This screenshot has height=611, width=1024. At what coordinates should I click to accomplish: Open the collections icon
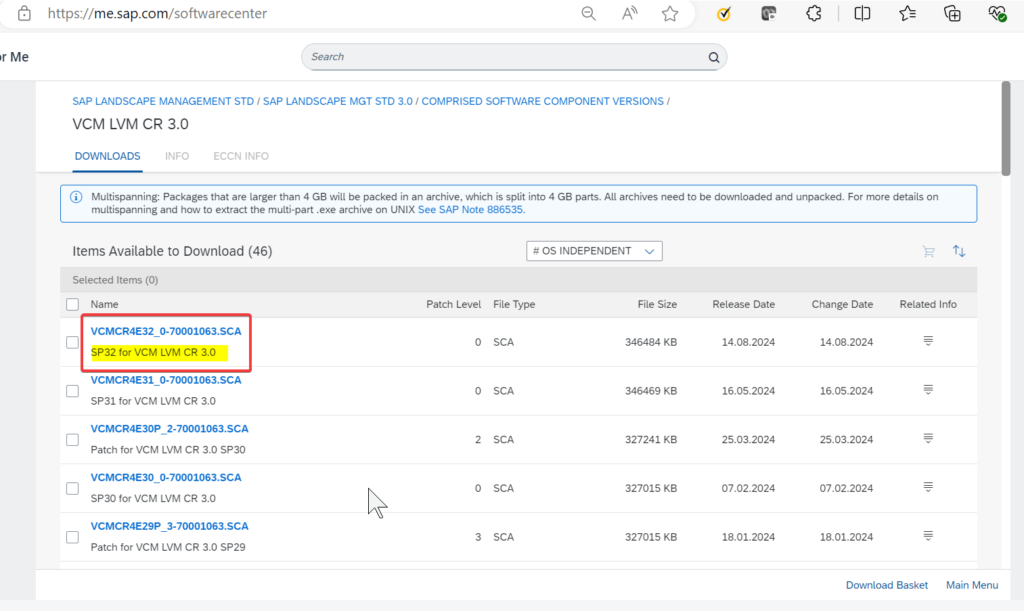952,13
